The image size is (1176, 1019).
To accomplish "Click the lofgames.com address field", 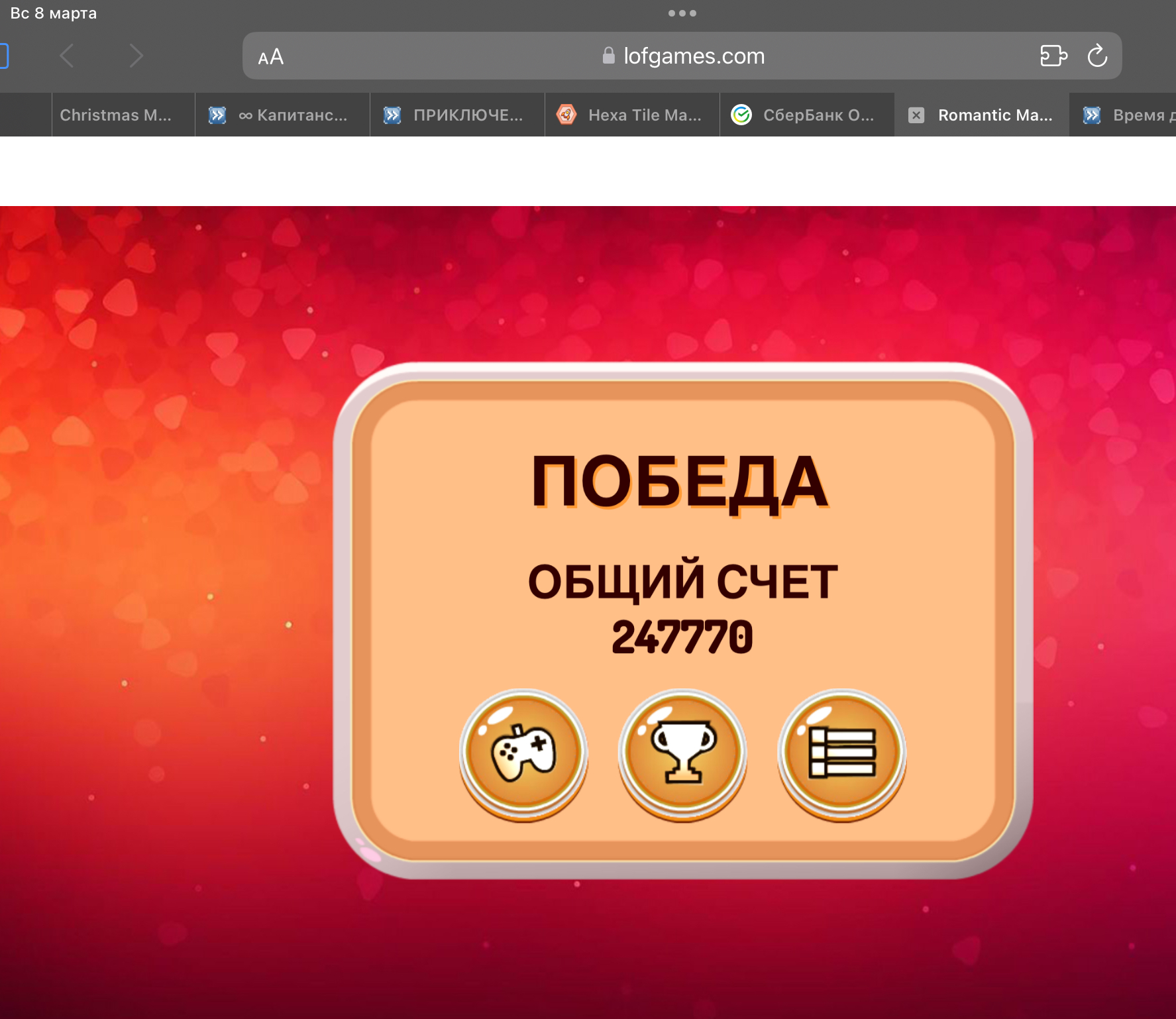I will 682,56.
